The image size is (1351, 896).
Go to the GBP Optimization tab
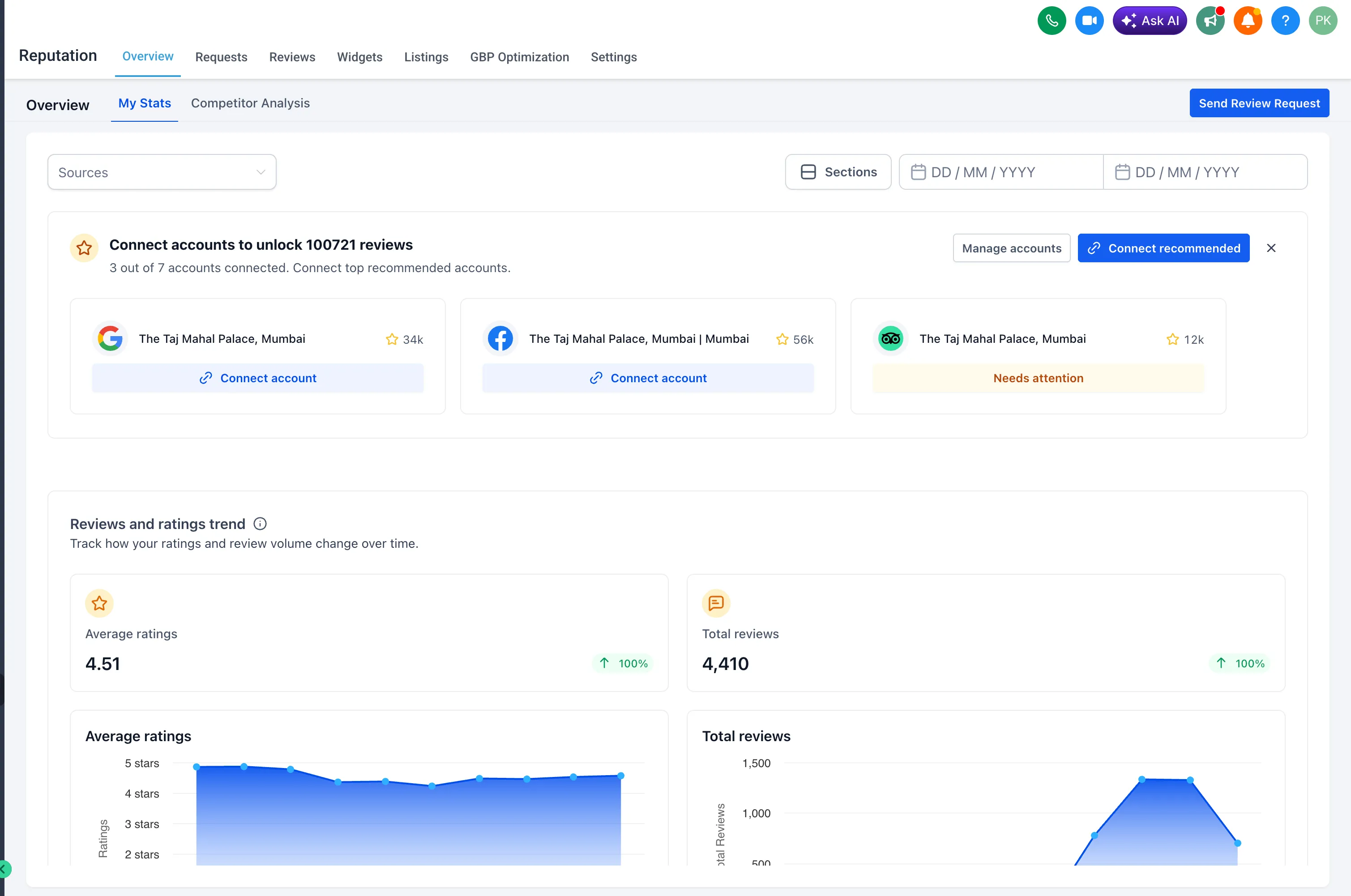[x=519, y=57]
